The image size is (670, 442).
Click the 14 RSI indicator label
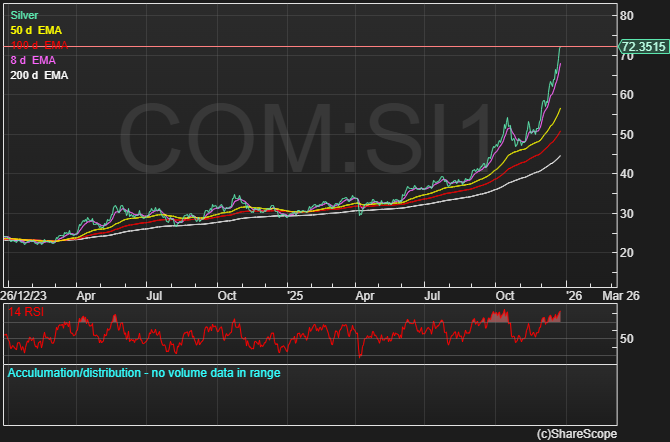click(x=26, y=313)
